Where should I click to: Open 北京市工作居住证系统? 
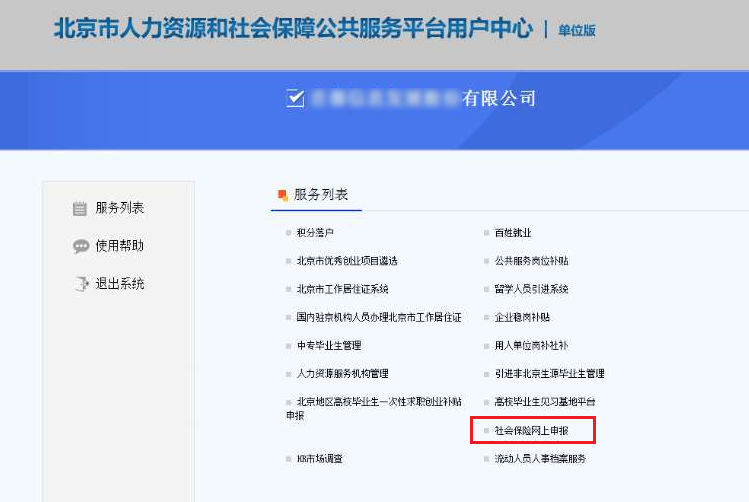(x=342, y=289)
